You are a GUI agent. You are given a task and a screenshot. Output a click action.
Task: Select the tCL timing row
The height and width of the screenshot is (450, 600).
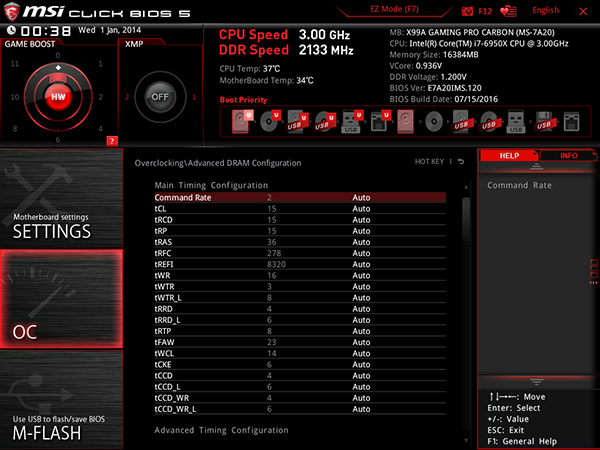tap(300, 209)
